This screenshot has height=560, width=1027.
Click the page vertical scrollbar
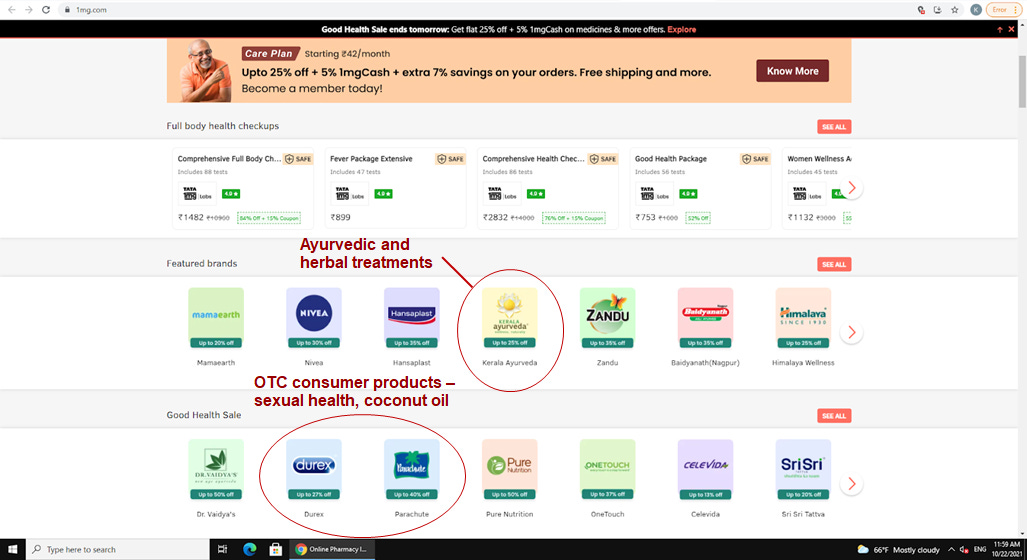pos(1022,82)
